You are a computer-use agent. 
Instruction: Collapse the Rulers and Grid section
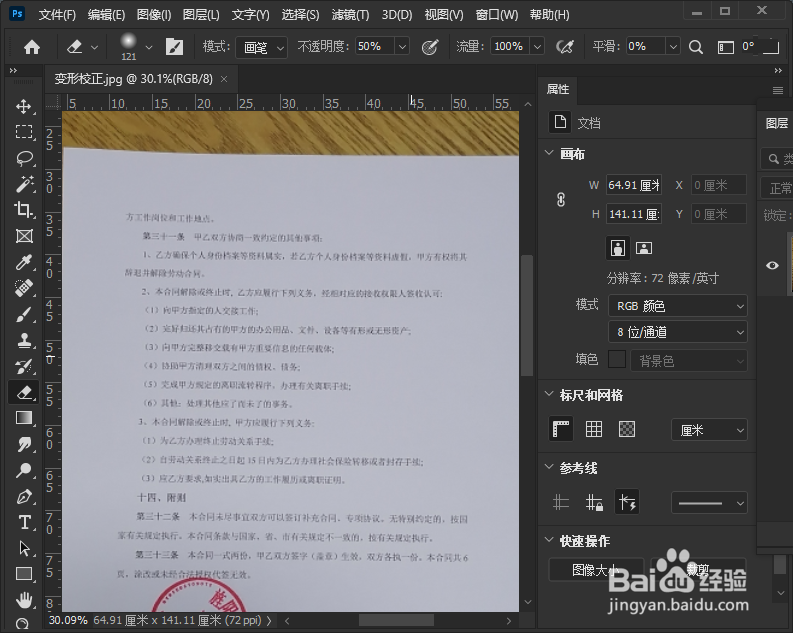pyautogui.click(x=549, y=394)
